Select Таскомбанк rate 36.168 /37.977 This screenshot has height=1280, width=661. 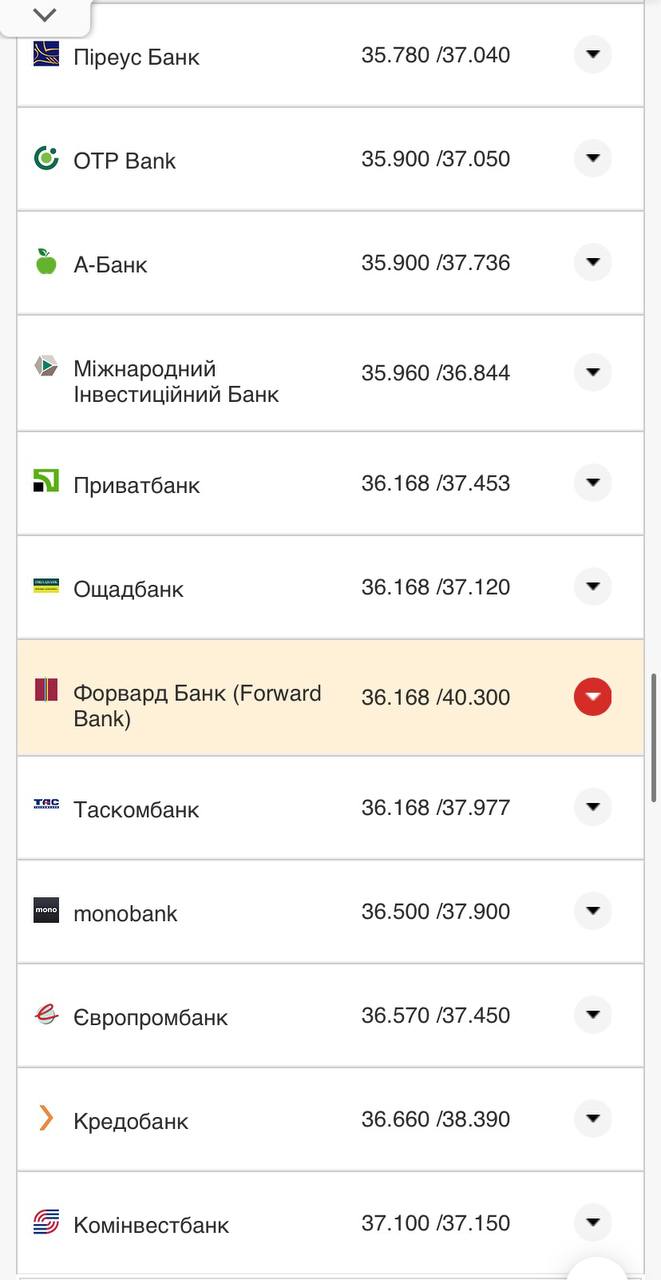(x=435, y=807)
